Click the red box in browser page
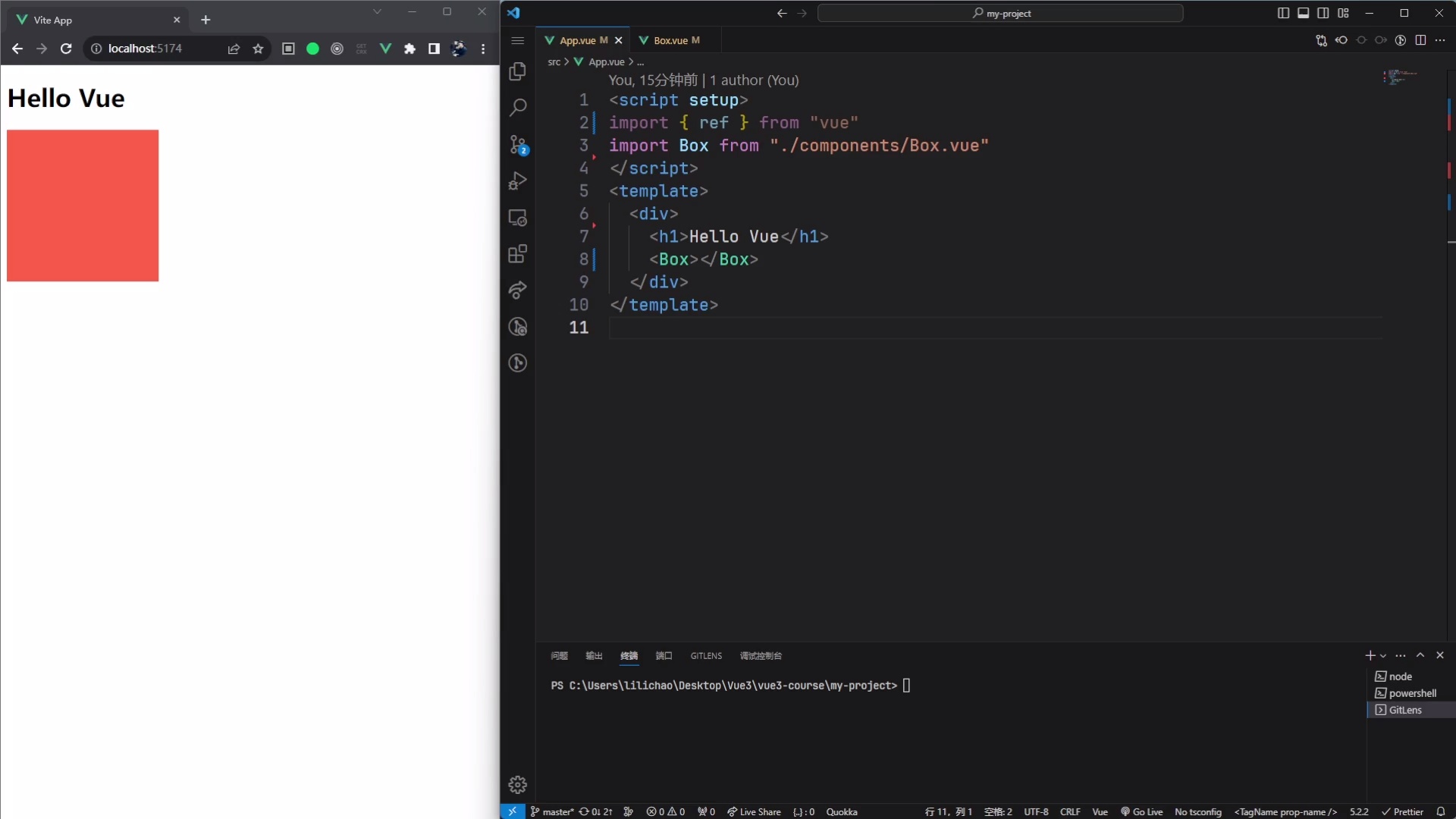The width and height of the screenshot is (1456, 819). (x=83, y=206)
